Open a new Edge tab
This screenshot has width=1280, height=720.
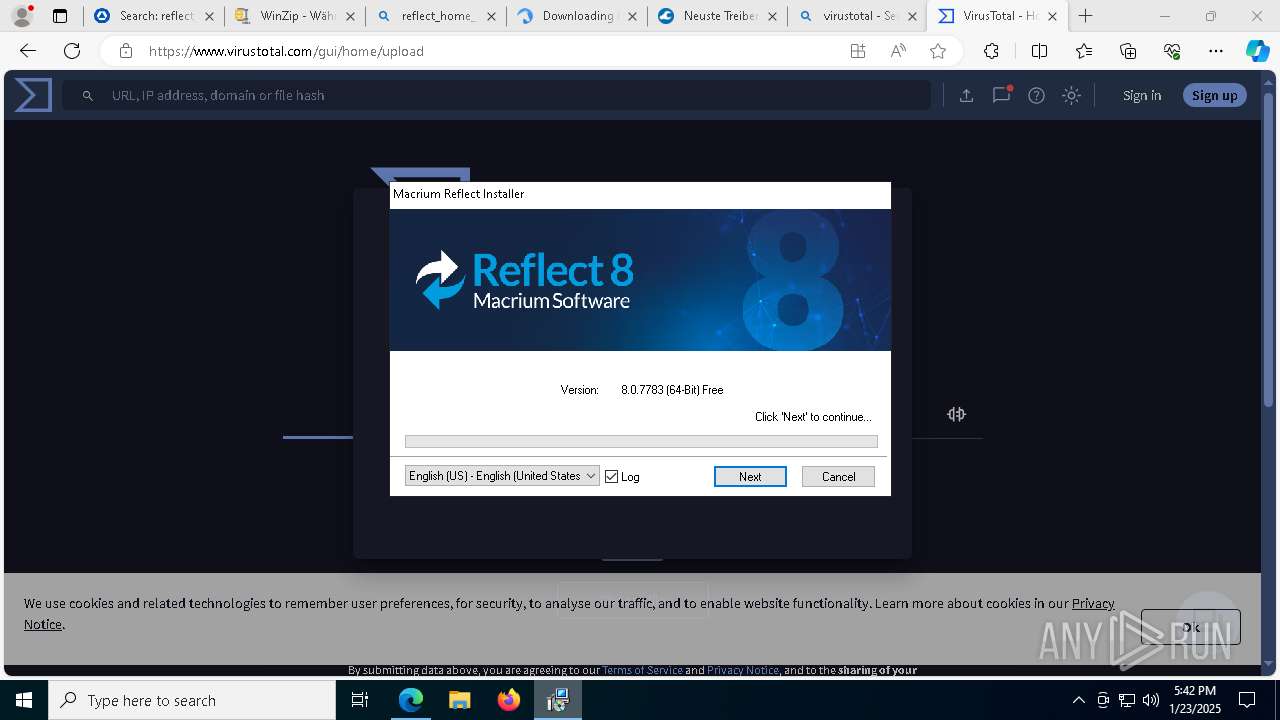pyautogui.click(x=1086, y=16)
